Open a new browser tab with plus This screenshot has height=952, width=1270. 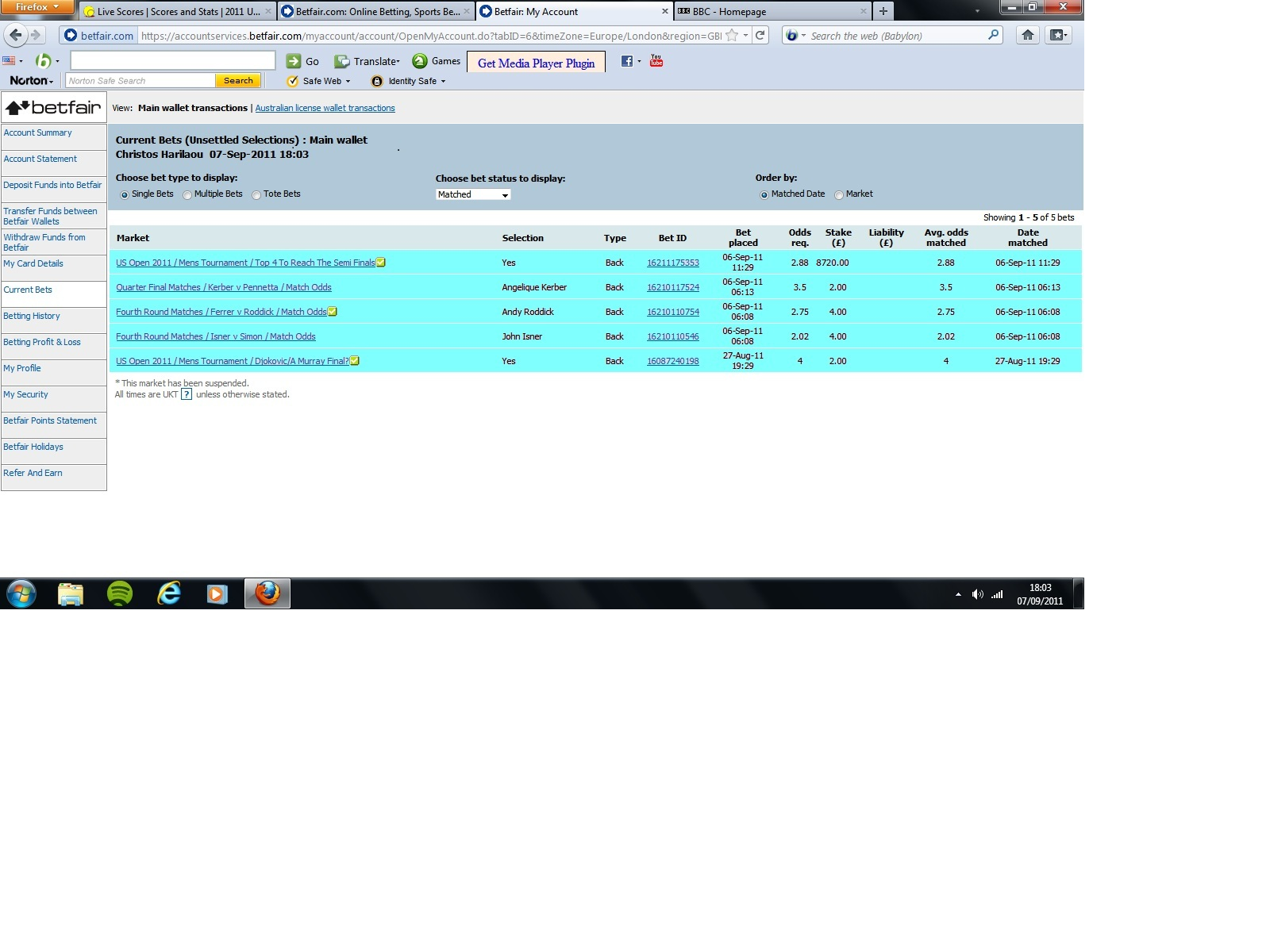coord(883,11)
